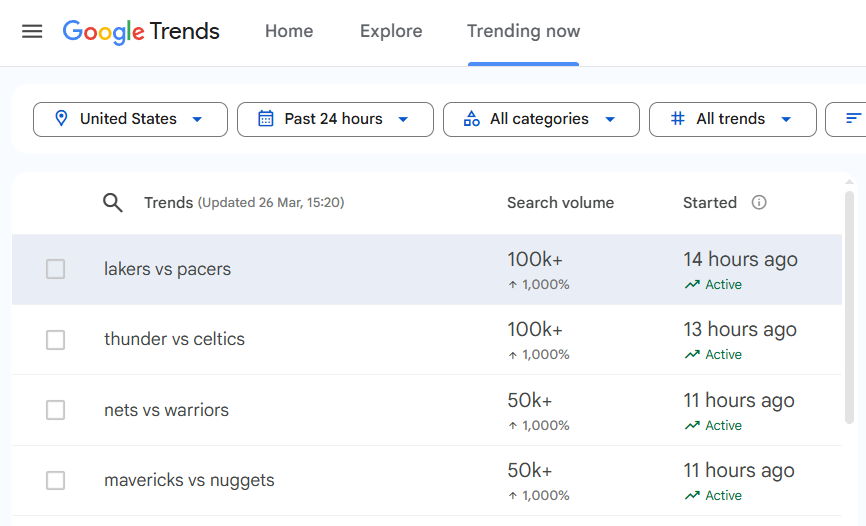Open the hamburger main menu
The image size is (866, 526).
tap(32, 31)
